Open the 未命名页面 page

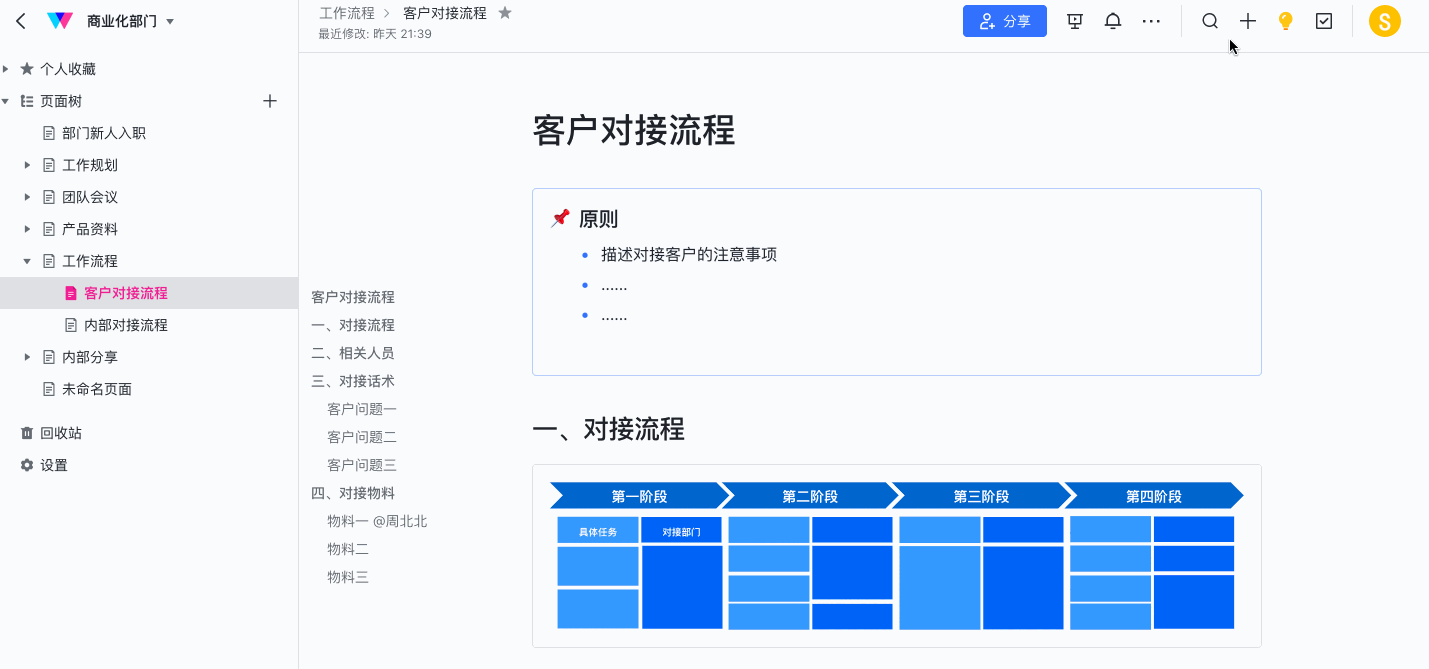click(97, 389)
